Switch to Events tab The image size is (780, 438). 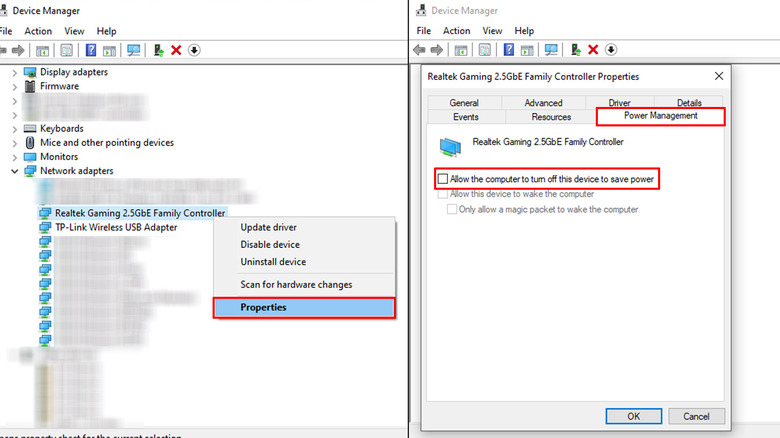click(x=466, y=117)
